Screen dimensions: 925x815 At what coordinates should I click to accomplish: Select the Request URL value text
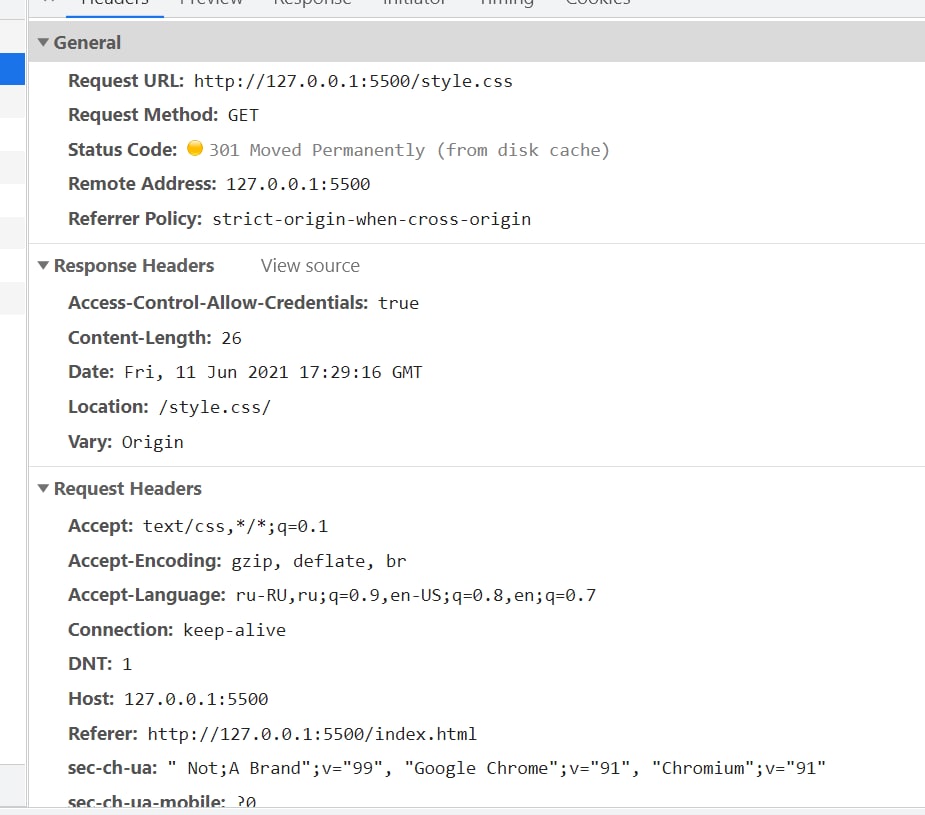[353, 81]
